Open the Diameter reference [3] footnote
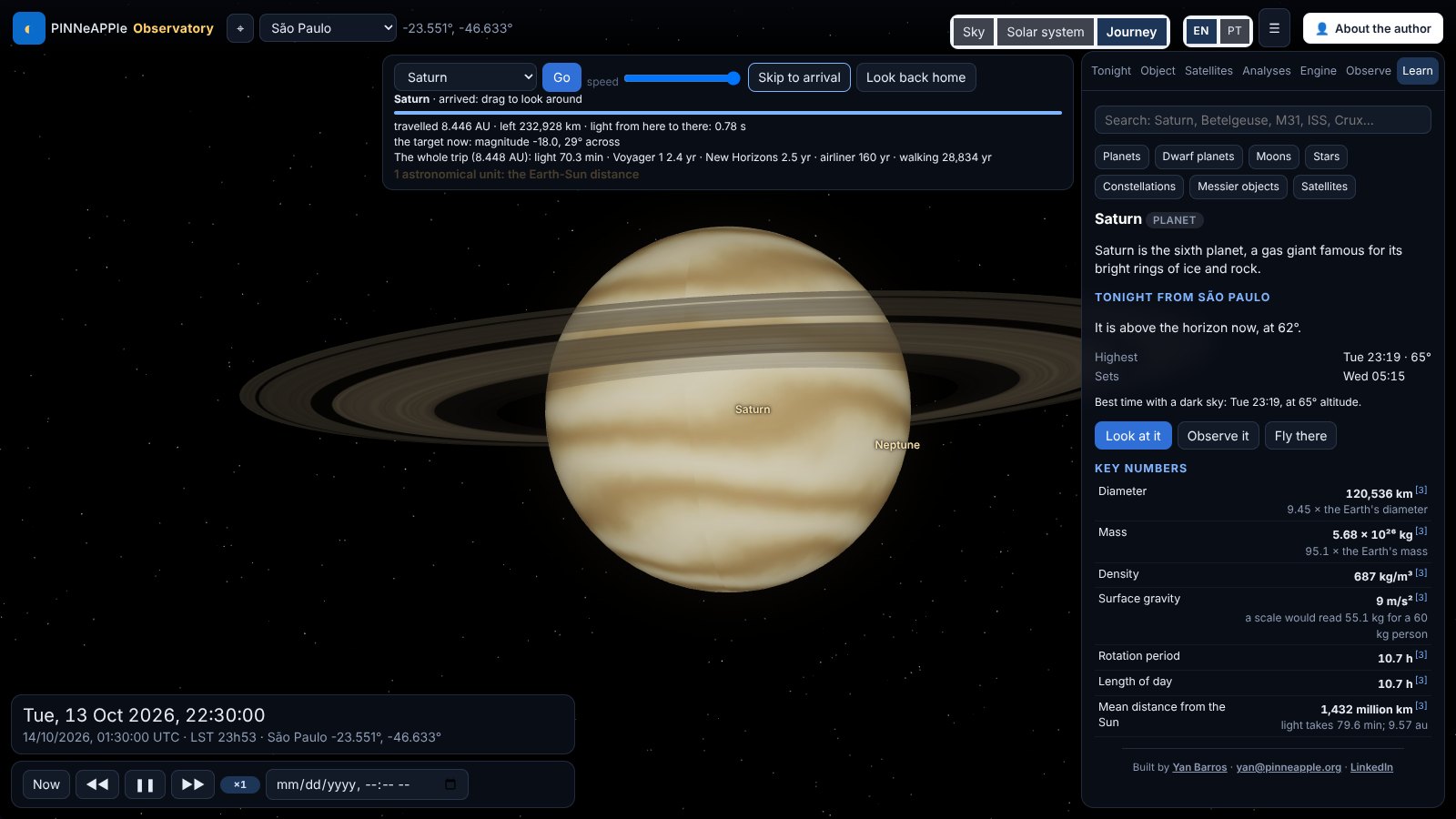The image size is (1456, 819). [1421, 490]
